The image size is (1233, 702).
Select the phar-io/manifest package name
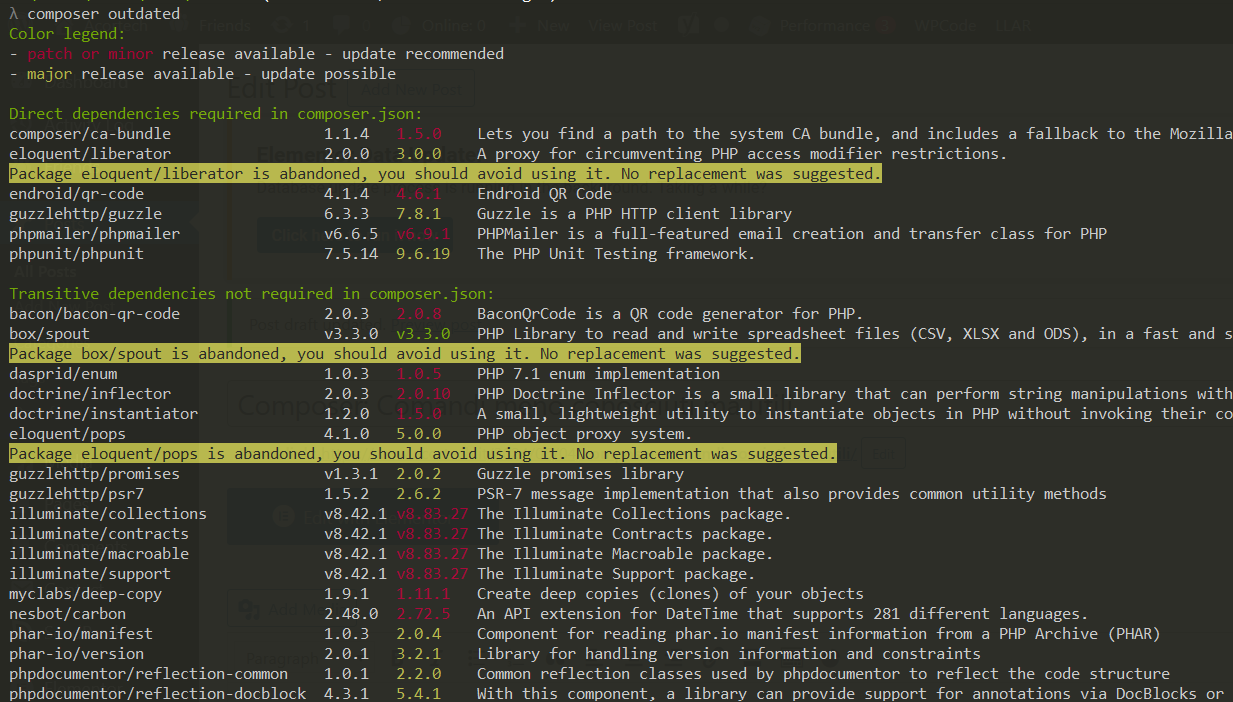[x=81, y=634]
